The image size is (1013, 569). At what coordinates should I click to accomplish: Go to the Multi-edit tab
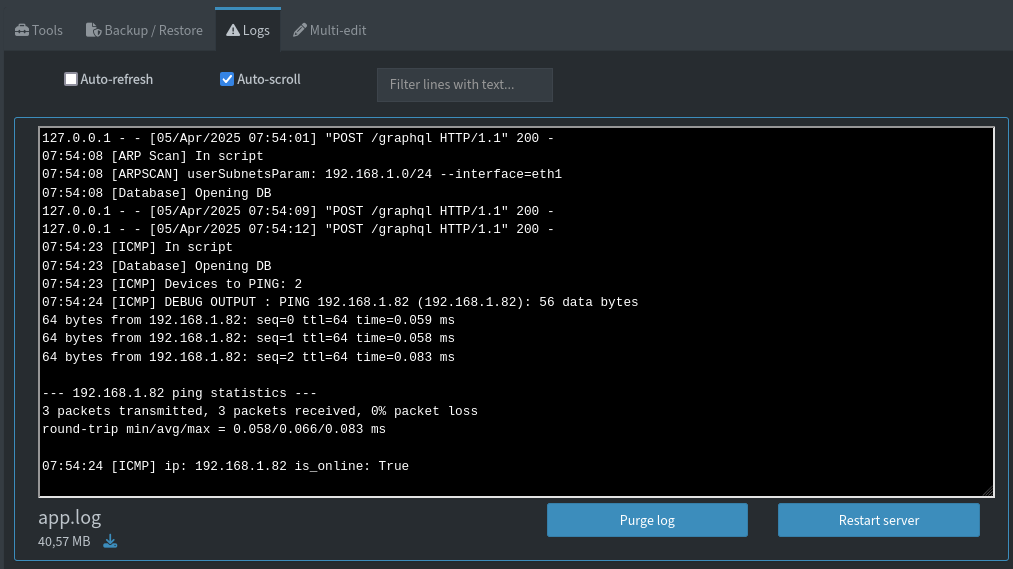point(338,31)
